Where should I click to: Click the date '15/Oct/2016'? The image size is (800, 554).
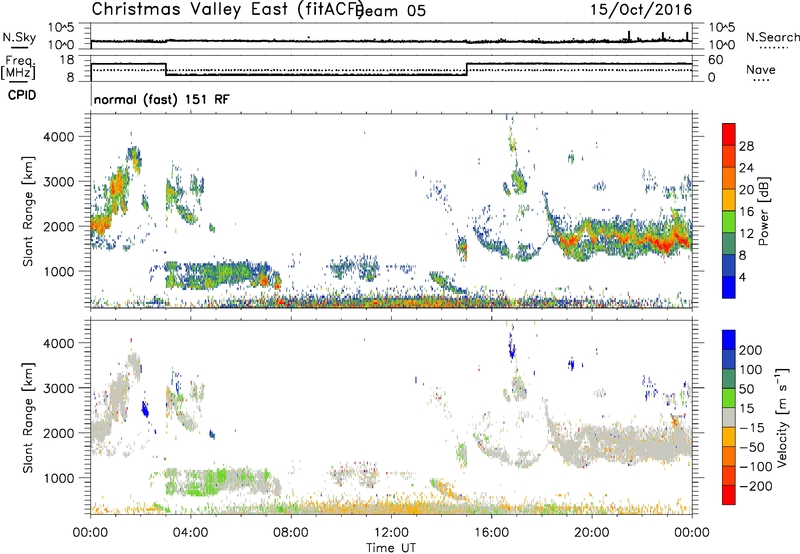pos(641,10)
